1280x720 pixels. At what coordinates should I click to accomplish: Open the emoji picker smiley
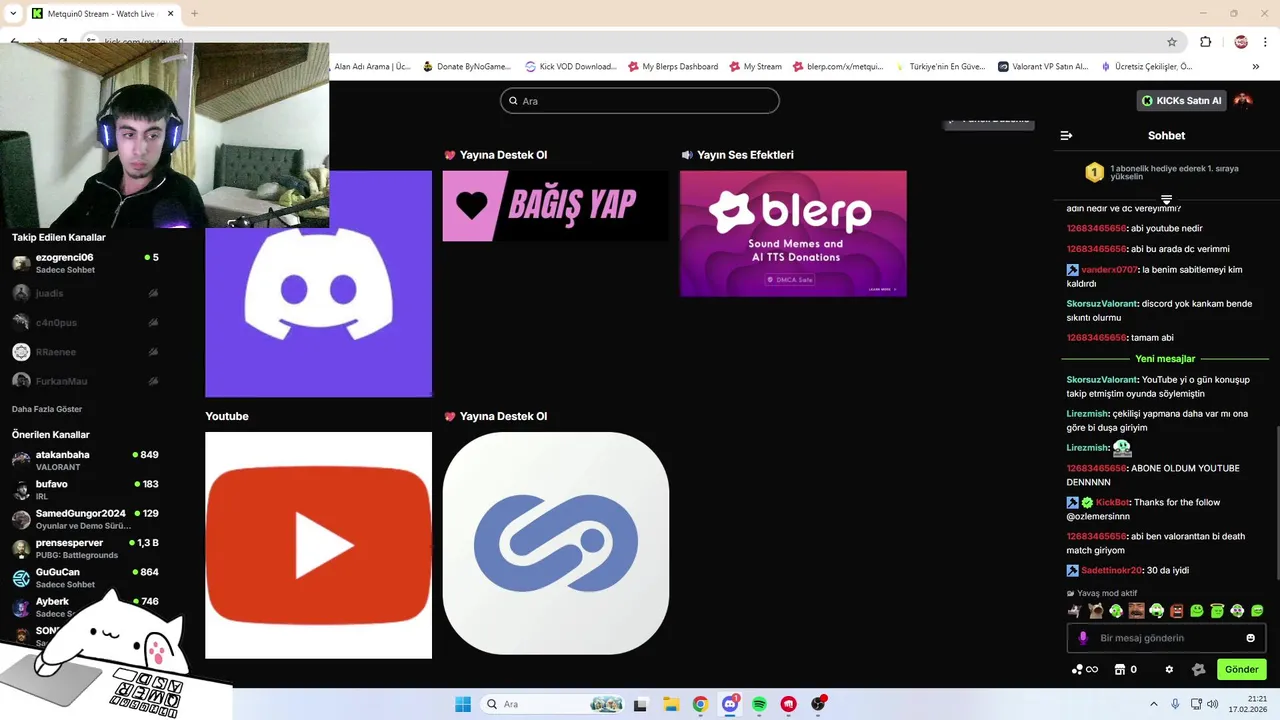pyautogui.click(x=1250, y=638)
